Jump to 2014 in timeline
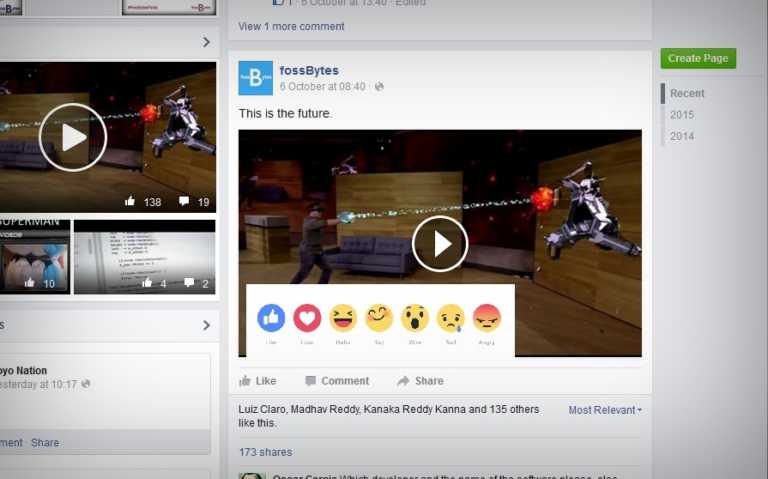 tap(682, 136)
